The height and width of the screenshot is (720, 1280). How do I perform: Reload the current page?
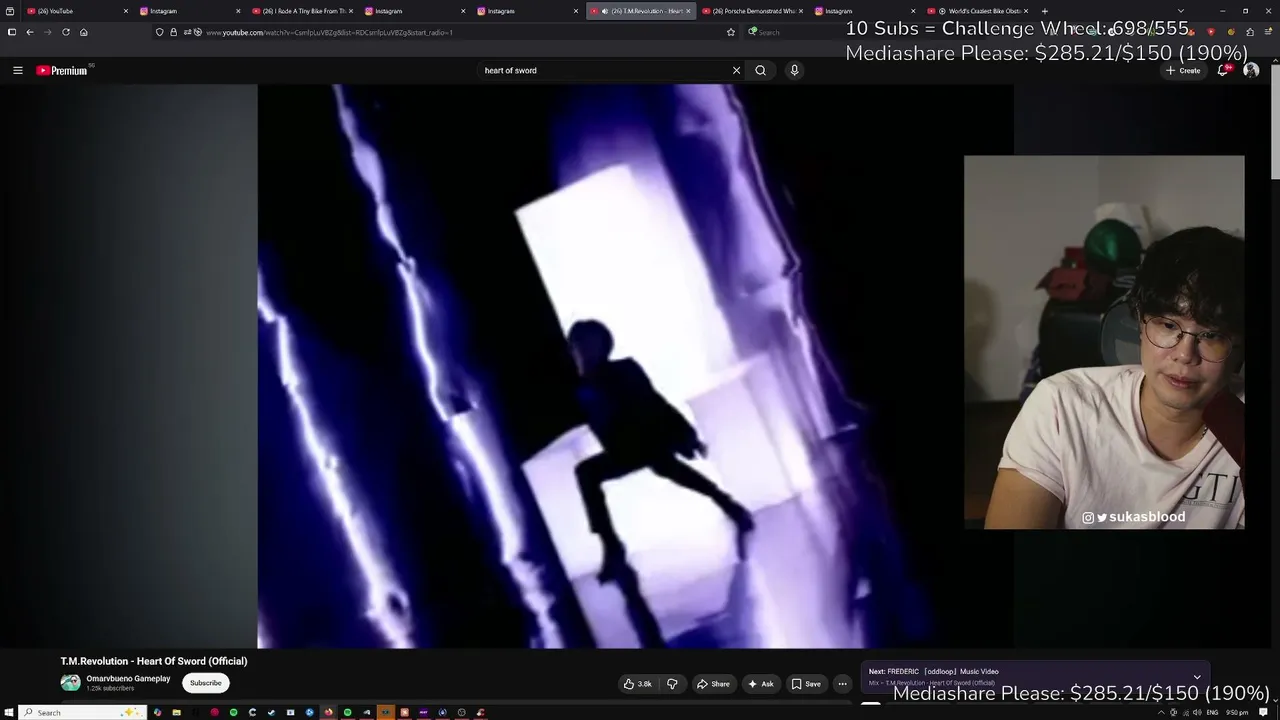66,32
